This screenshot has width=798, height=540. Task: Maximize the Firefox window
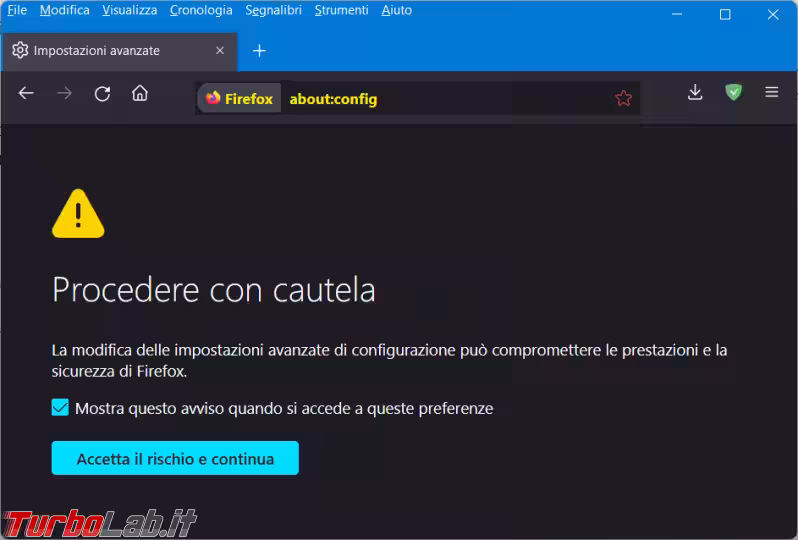click(725, 14)
